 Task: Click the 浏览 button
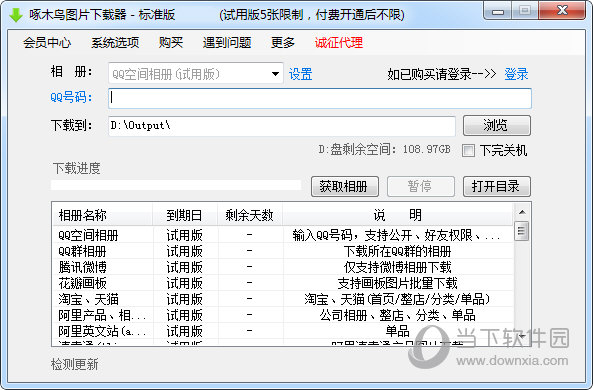click(x=497, y=125)
